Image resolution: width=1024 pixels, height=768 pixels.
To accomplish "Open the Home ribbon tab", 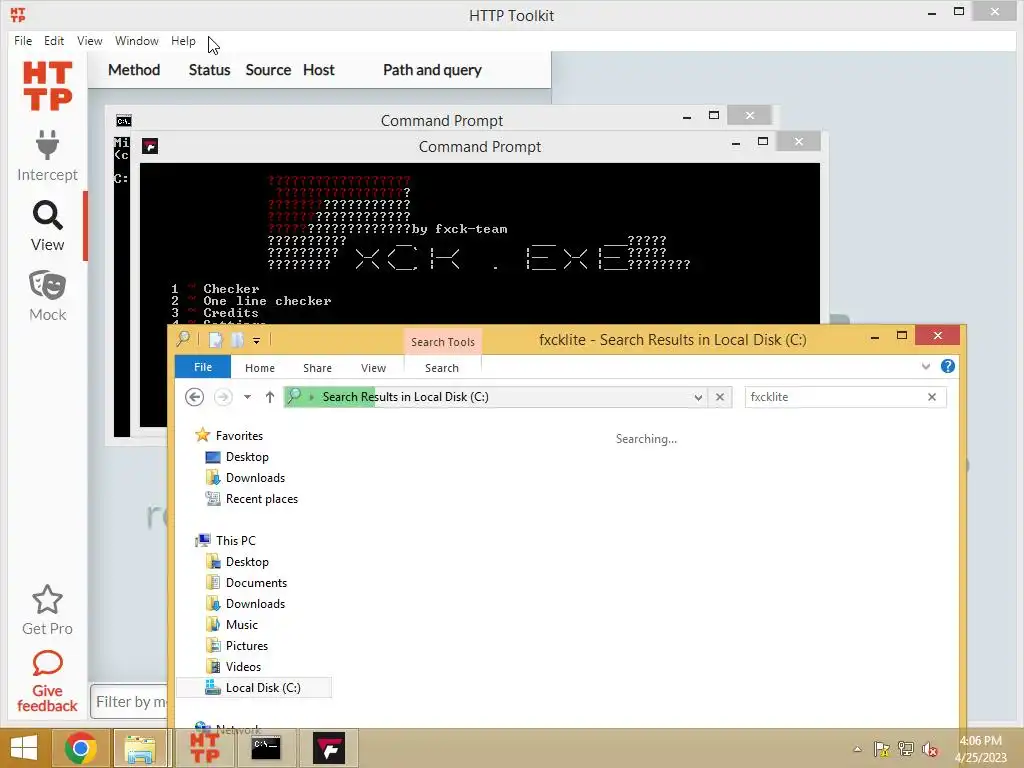I will click(259, 368).
